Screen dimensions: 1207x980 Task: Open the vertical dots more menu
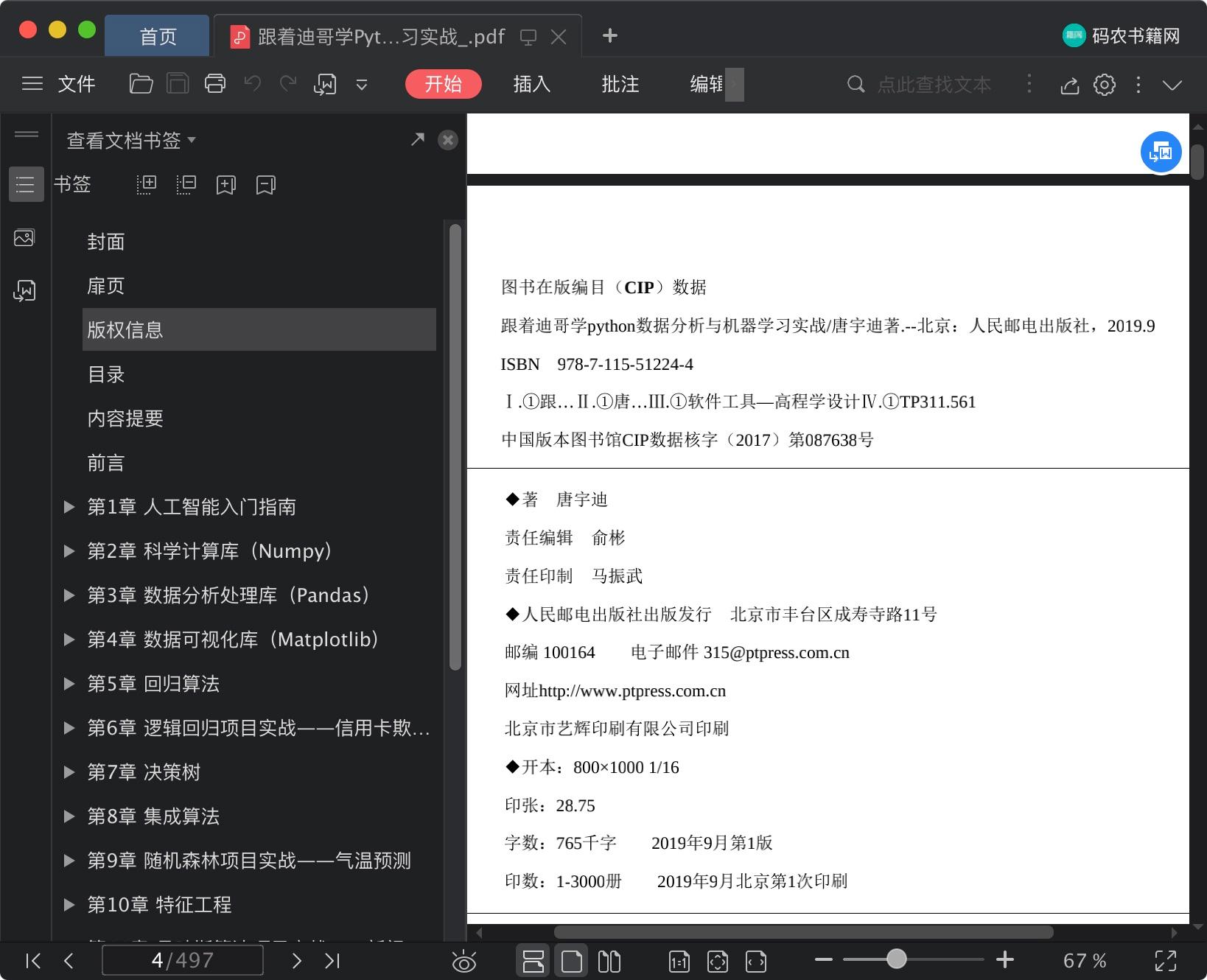[x=1138, y=85]
